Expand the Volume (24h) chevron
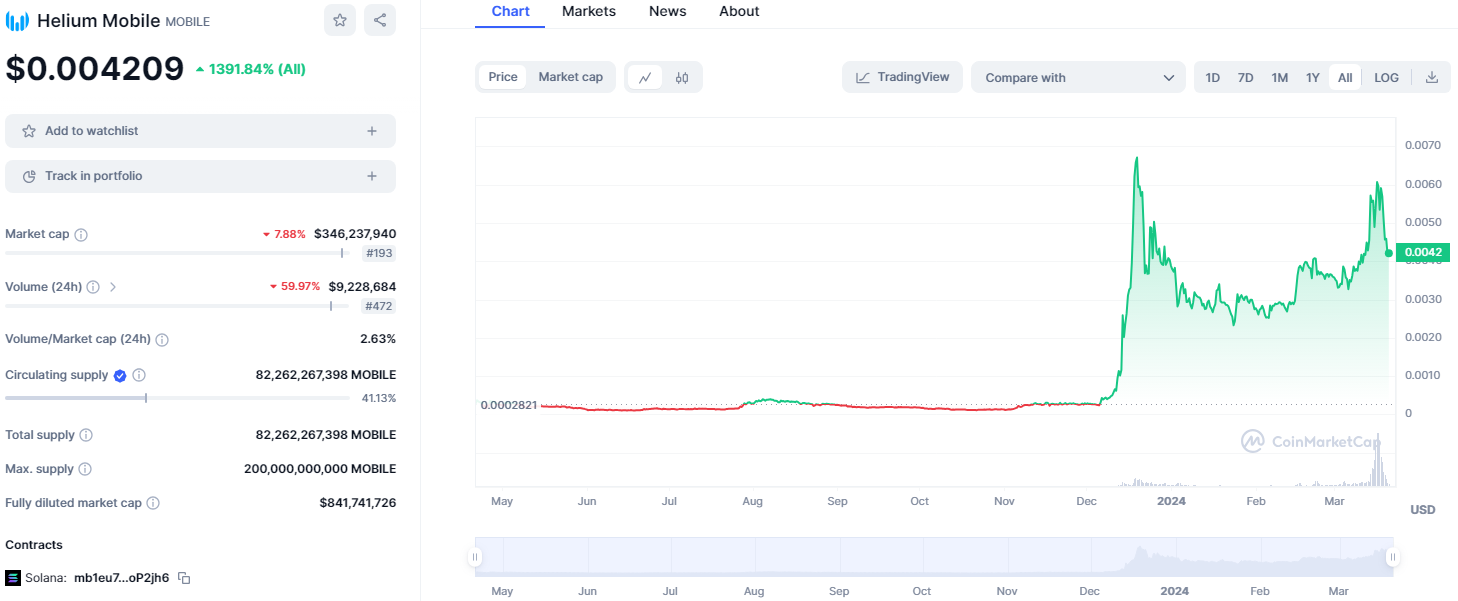 113,287
